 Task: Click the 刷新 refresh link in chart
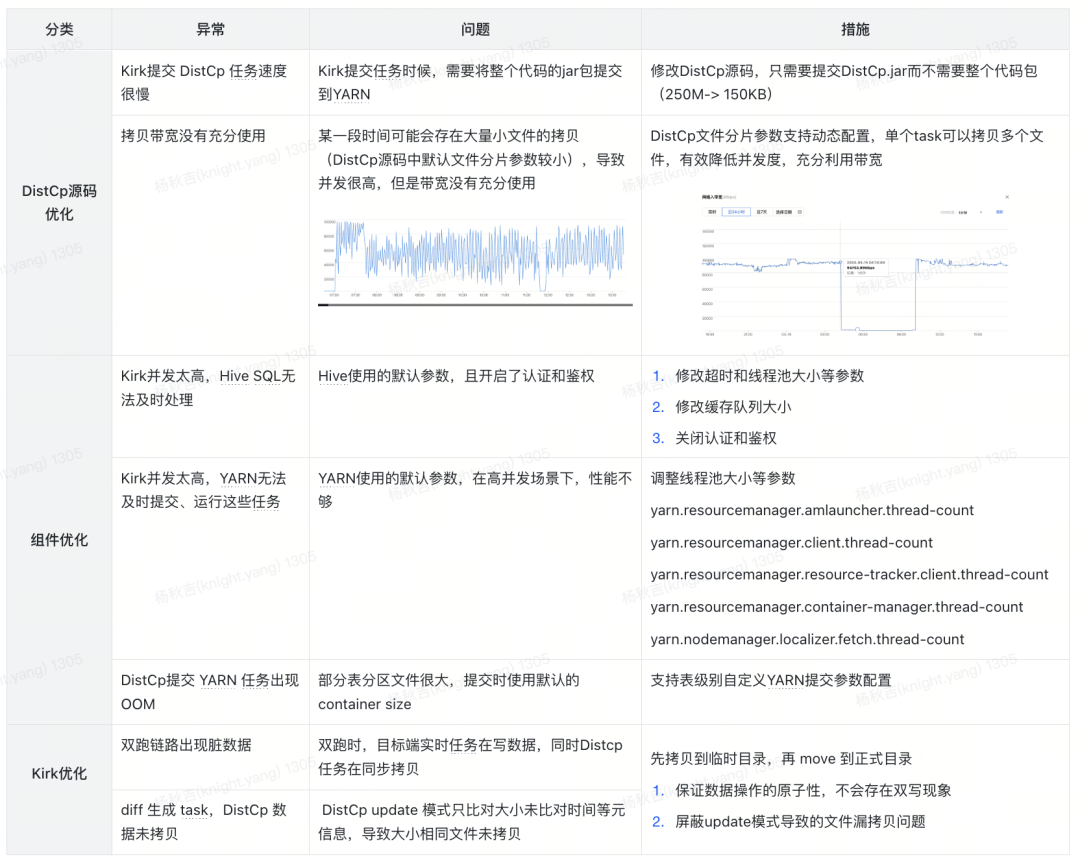click(998, 212)
